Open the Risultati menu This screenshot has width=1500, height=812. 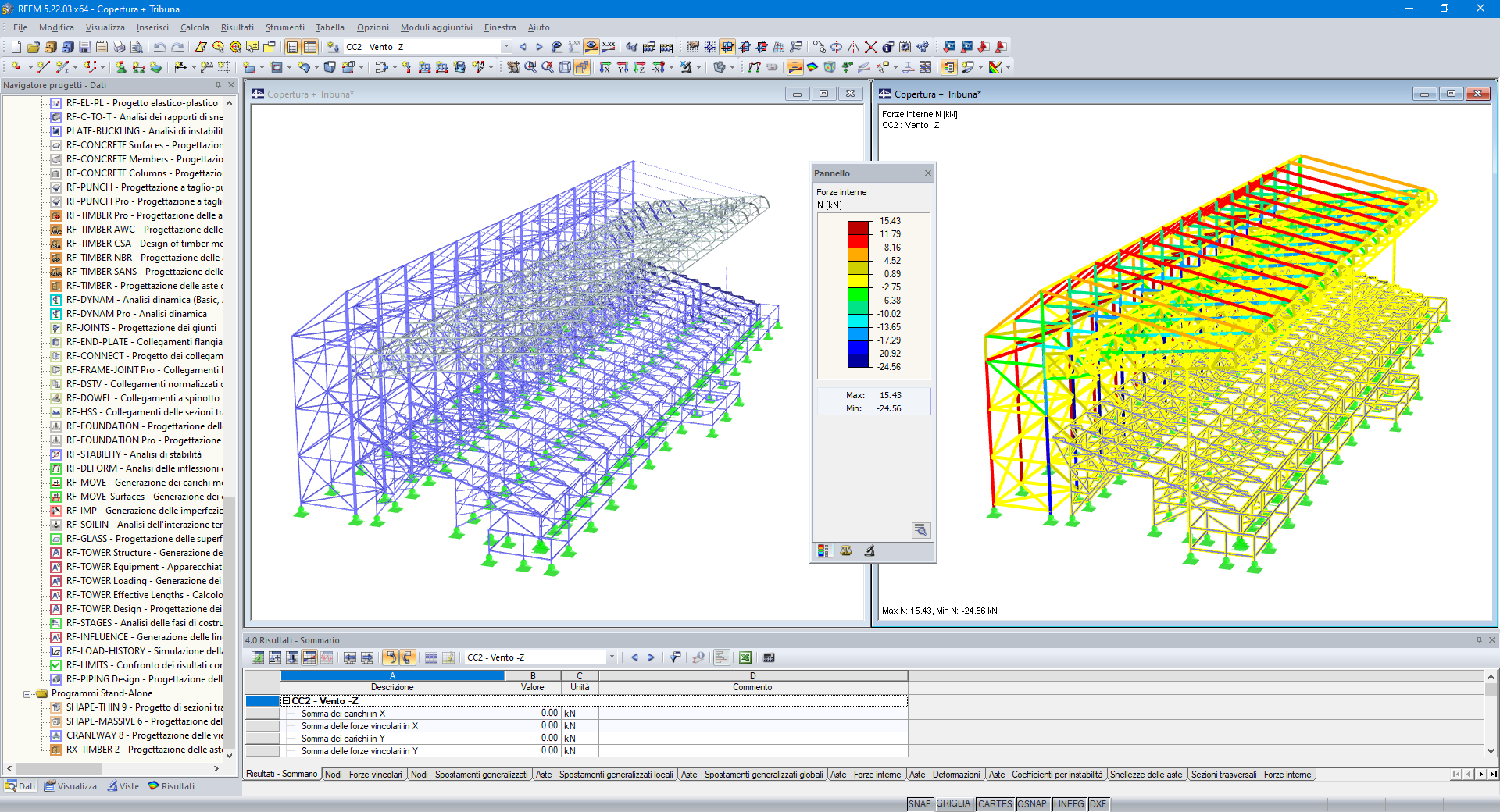237,27
